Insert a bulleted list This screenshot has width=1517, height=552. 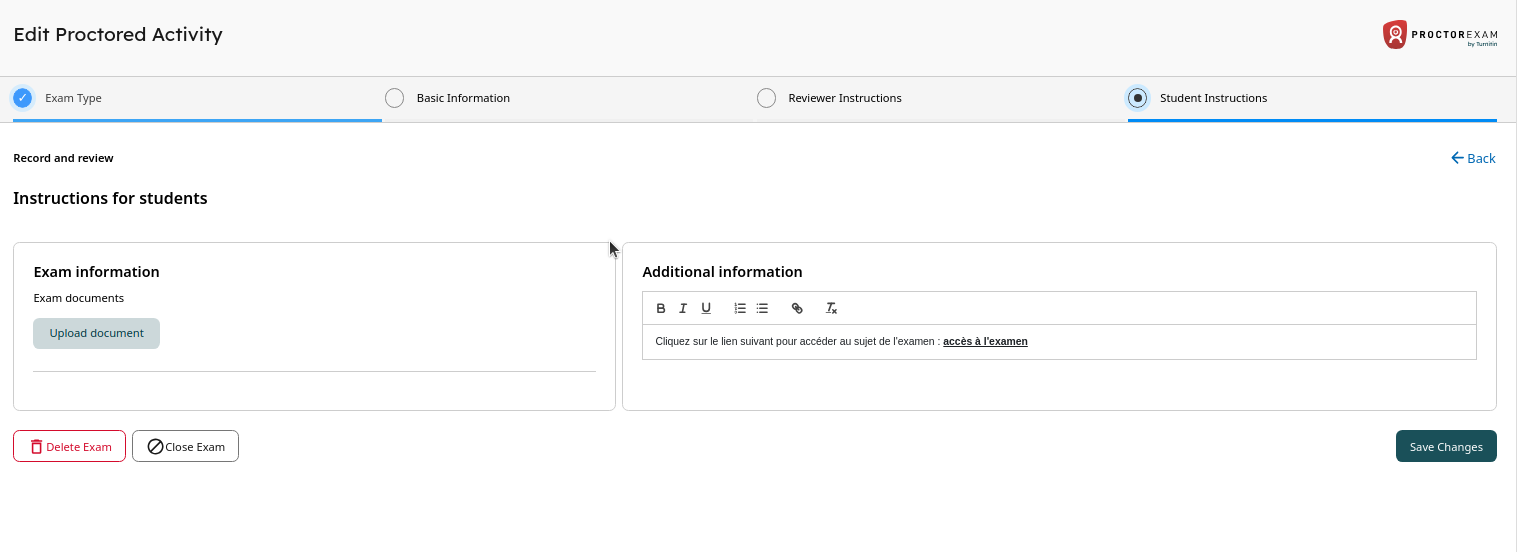tap(762, 308)
